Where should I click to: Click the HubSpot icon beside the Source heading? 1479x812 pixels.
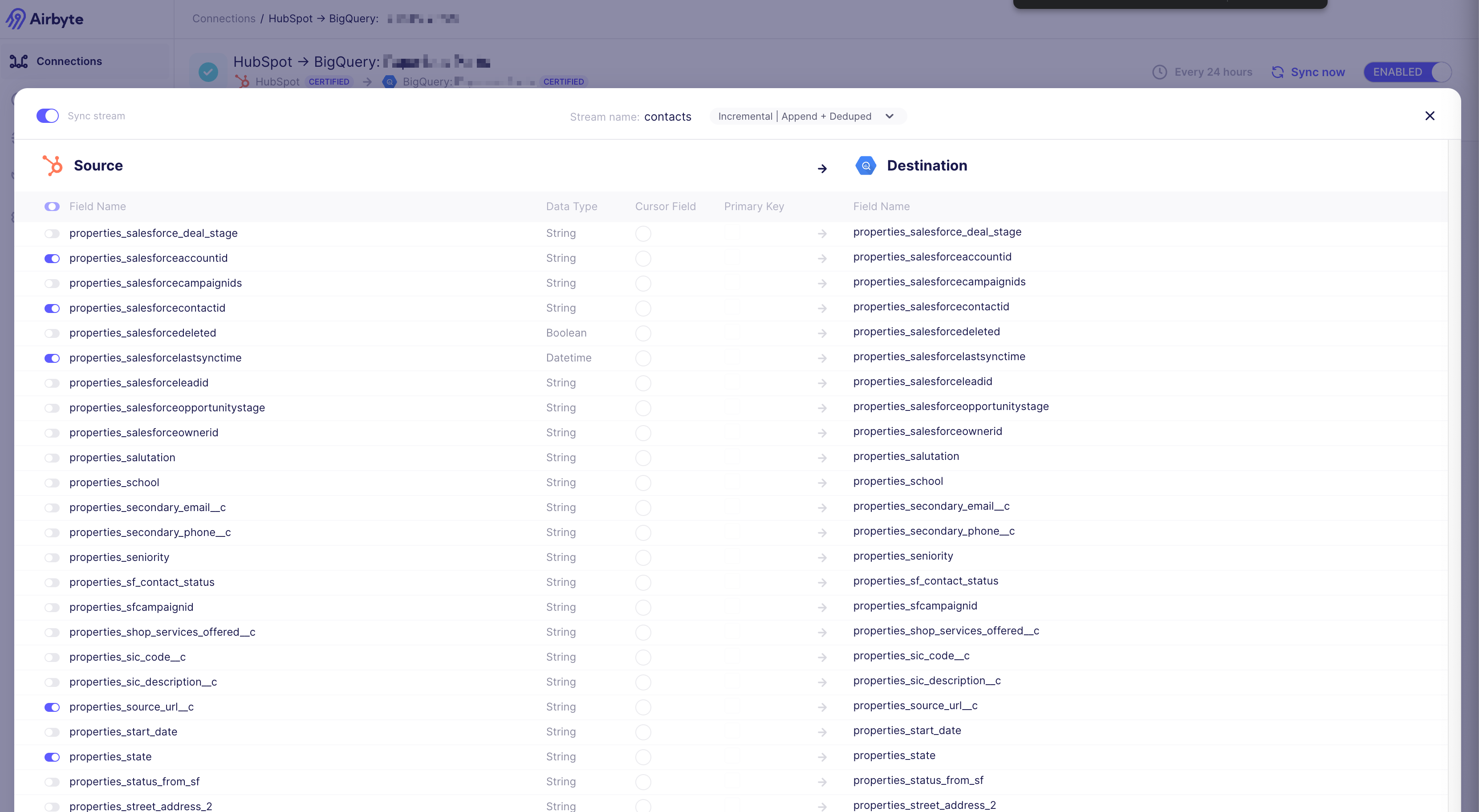point(52,166)
